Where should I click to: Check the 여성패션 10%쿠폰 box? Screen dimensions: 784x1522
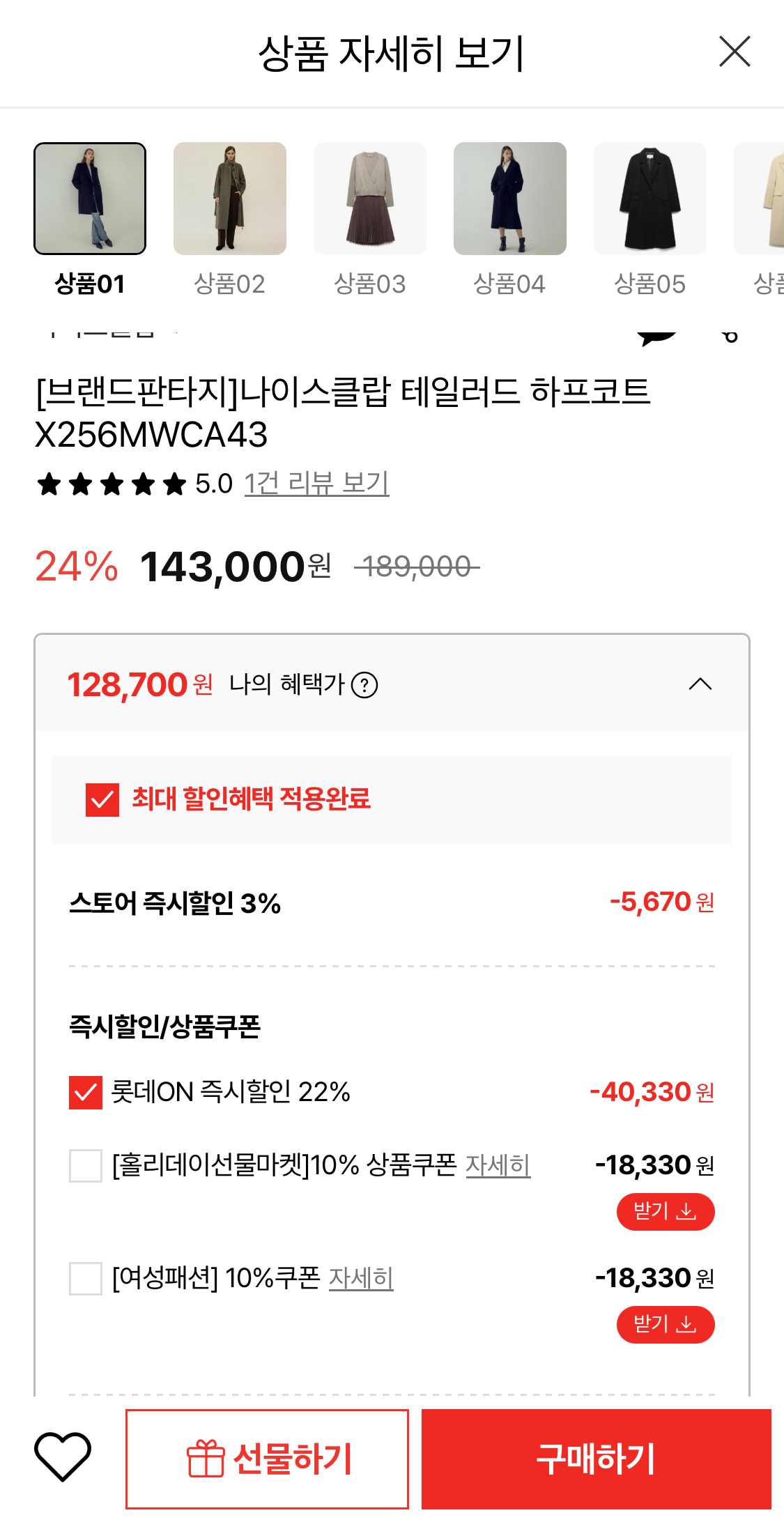[86, 1279]
